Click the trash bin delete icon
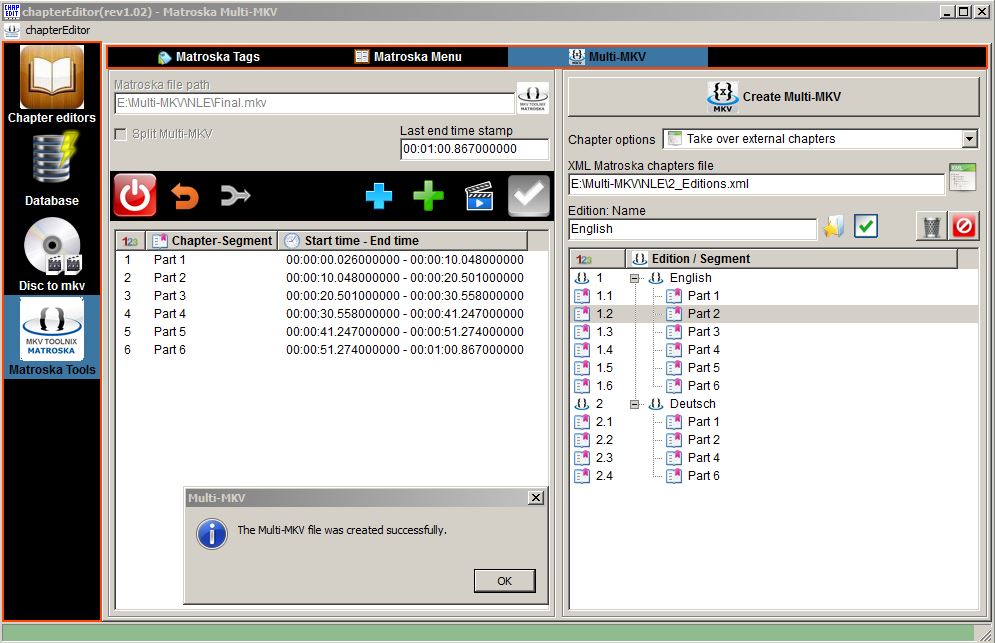 (x=932, y=226)
